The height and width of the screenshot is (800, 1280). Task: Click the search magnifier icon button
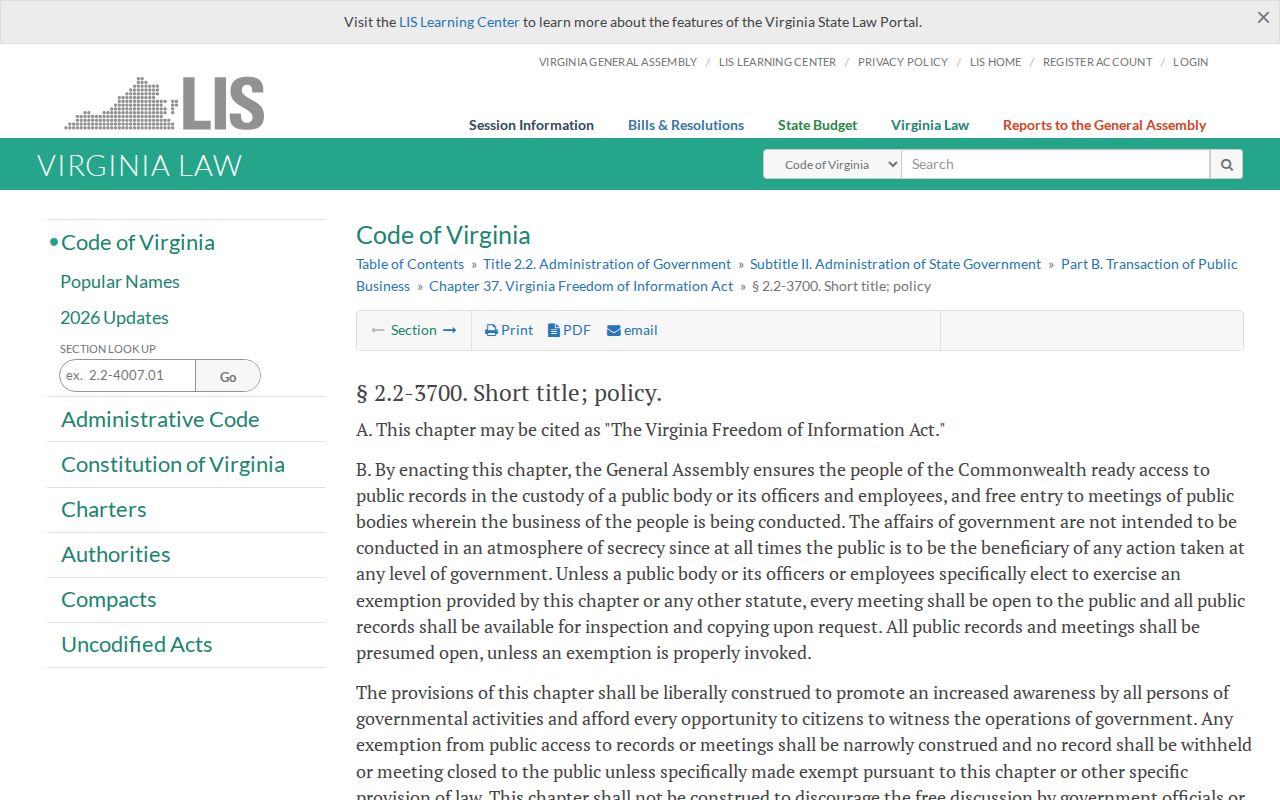tap(1226, 164)
